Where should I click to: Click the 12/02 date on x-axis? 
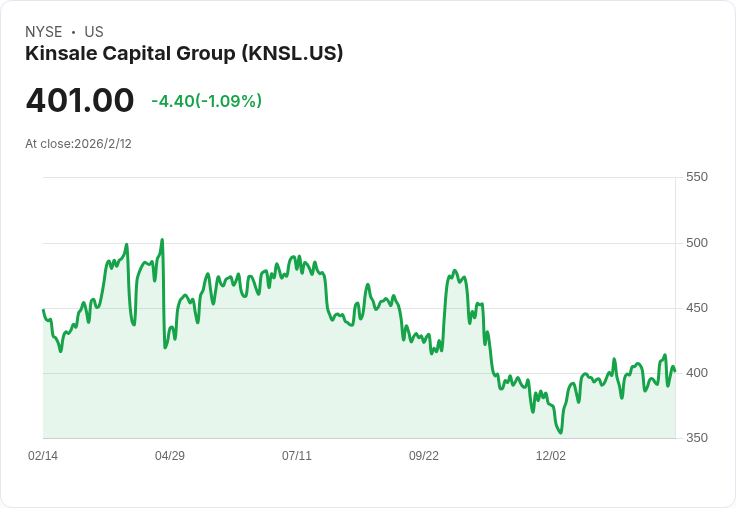(x=551, y=456)
